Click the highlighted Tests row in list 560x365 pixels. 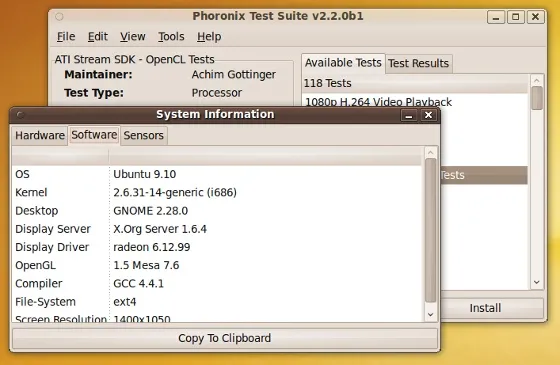484,175
